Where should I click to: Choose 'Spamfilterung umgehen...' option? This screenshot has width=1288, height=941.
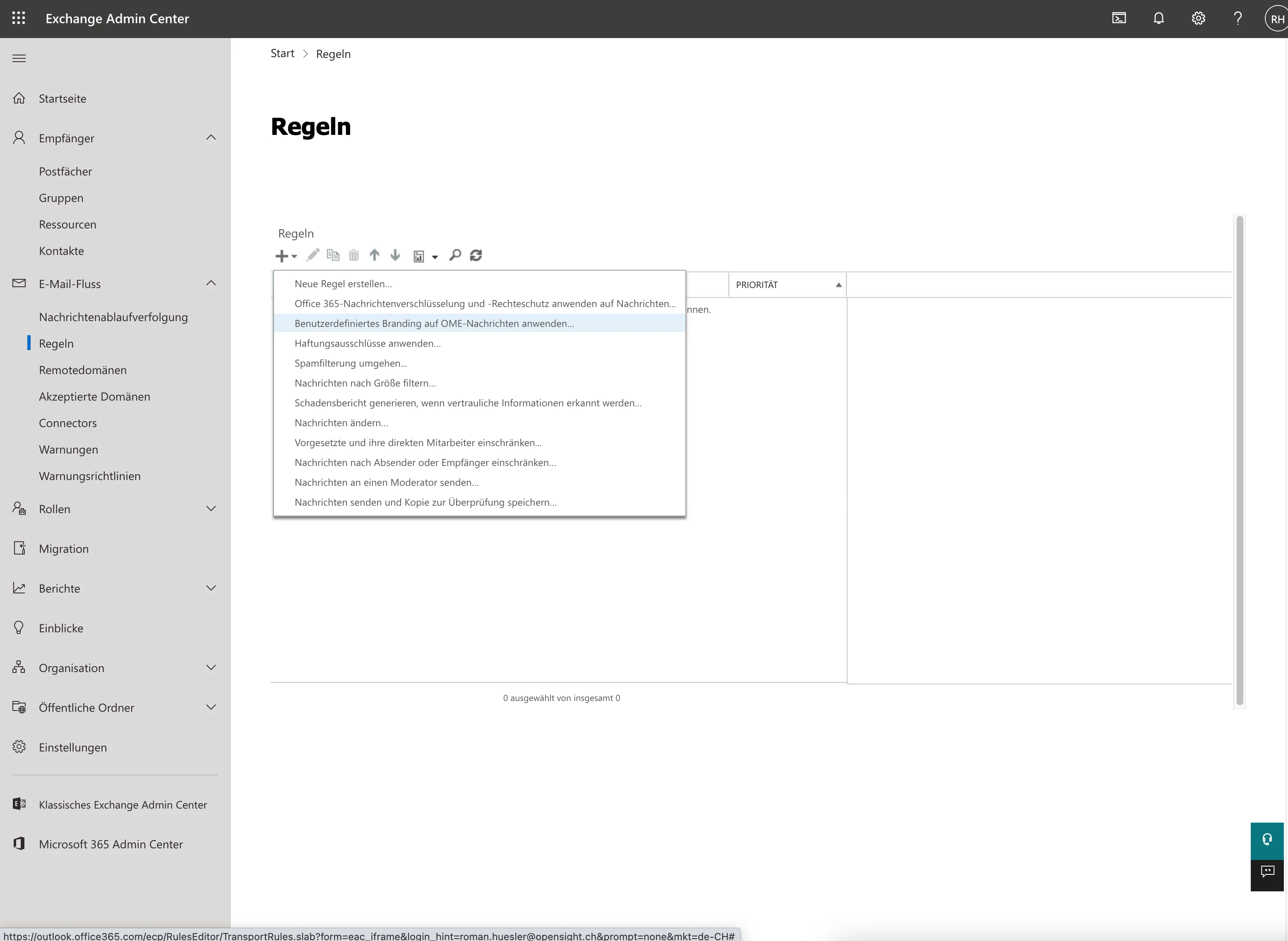(x=350, y=363)
